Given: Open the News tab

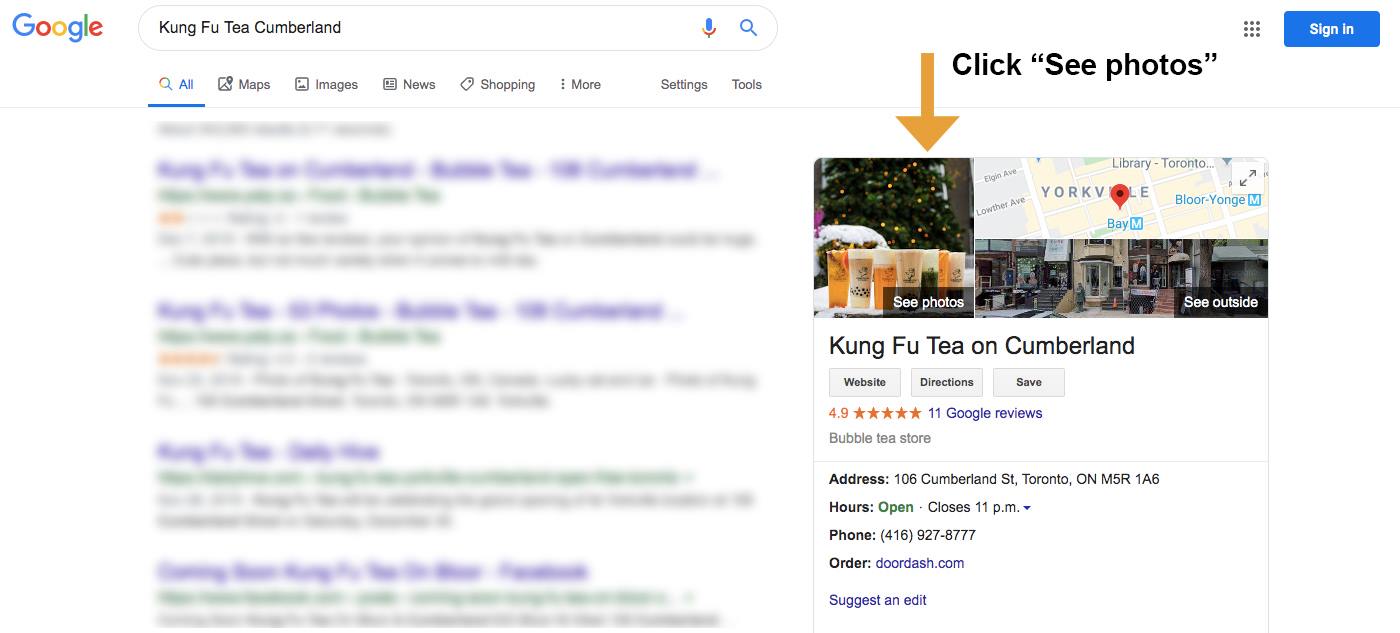Looking at the screenshot, I should (409, 85).
